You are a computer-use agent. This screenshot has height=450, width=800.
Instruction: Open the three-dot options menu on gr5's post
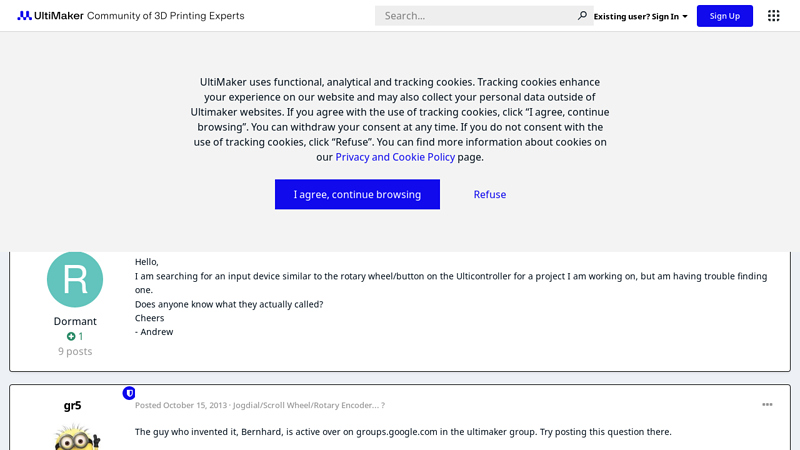pos(767,405)
